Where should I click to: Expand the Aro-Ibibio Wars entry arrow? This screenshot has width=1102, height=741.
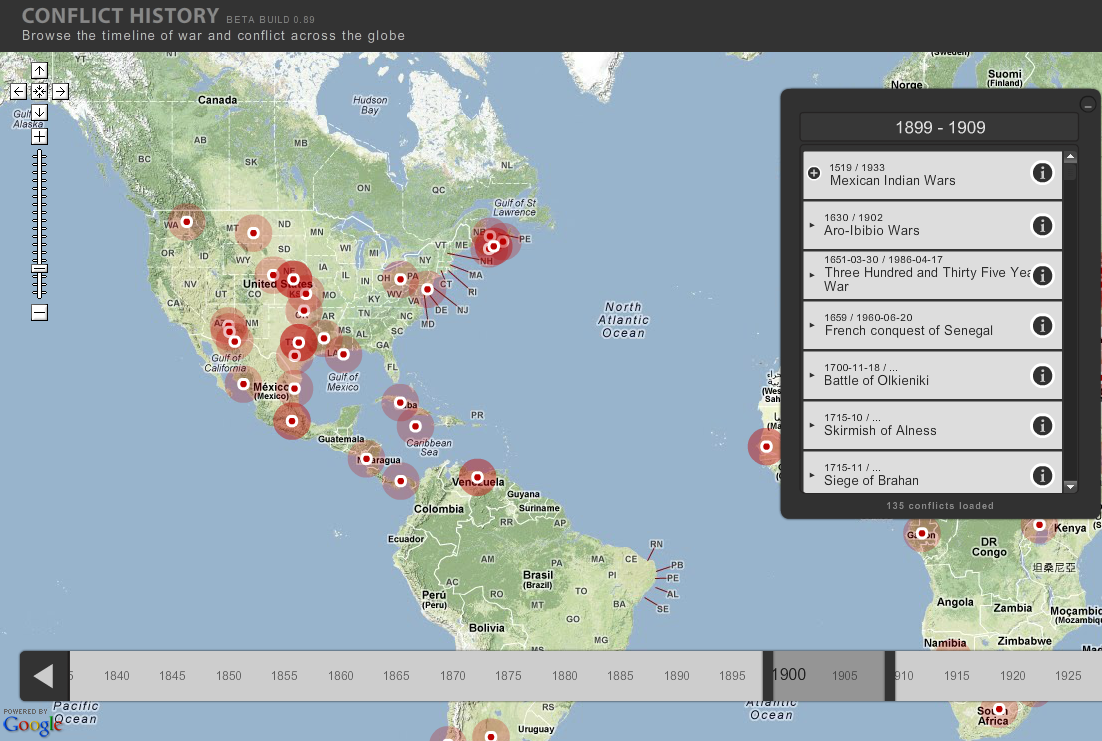812,226
